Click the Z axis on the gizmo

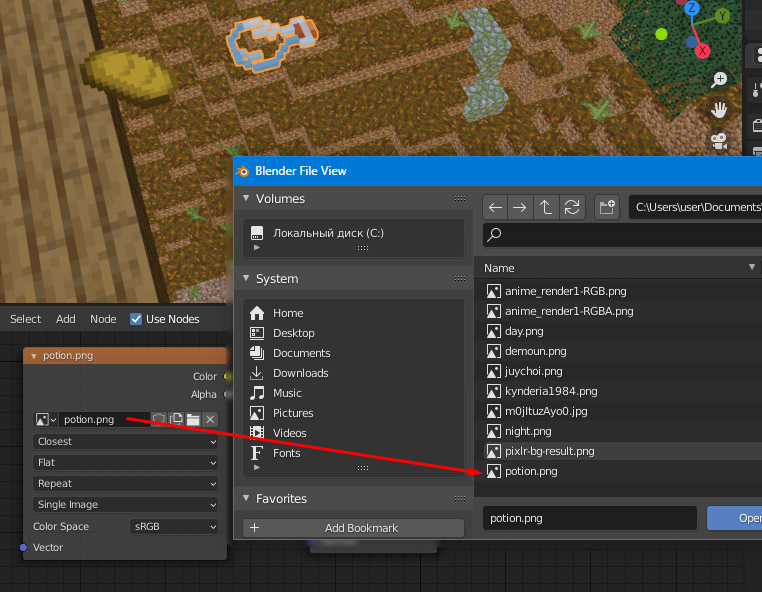click(x=691, y=8)
